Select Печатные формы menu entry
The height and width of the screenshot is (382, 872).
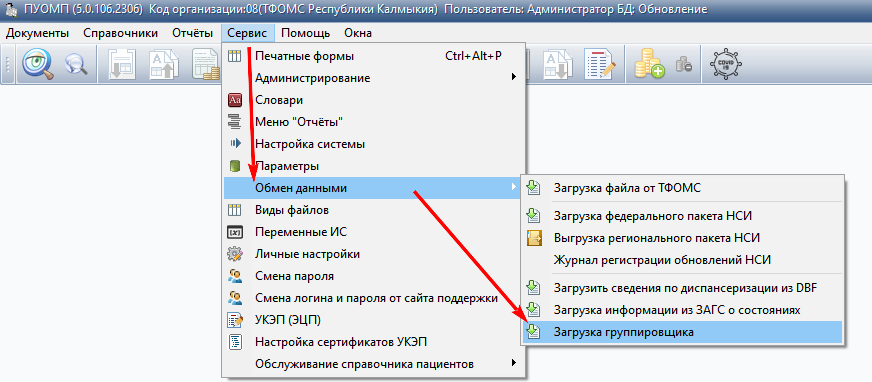pyautogui.click(x=374, y=56)
